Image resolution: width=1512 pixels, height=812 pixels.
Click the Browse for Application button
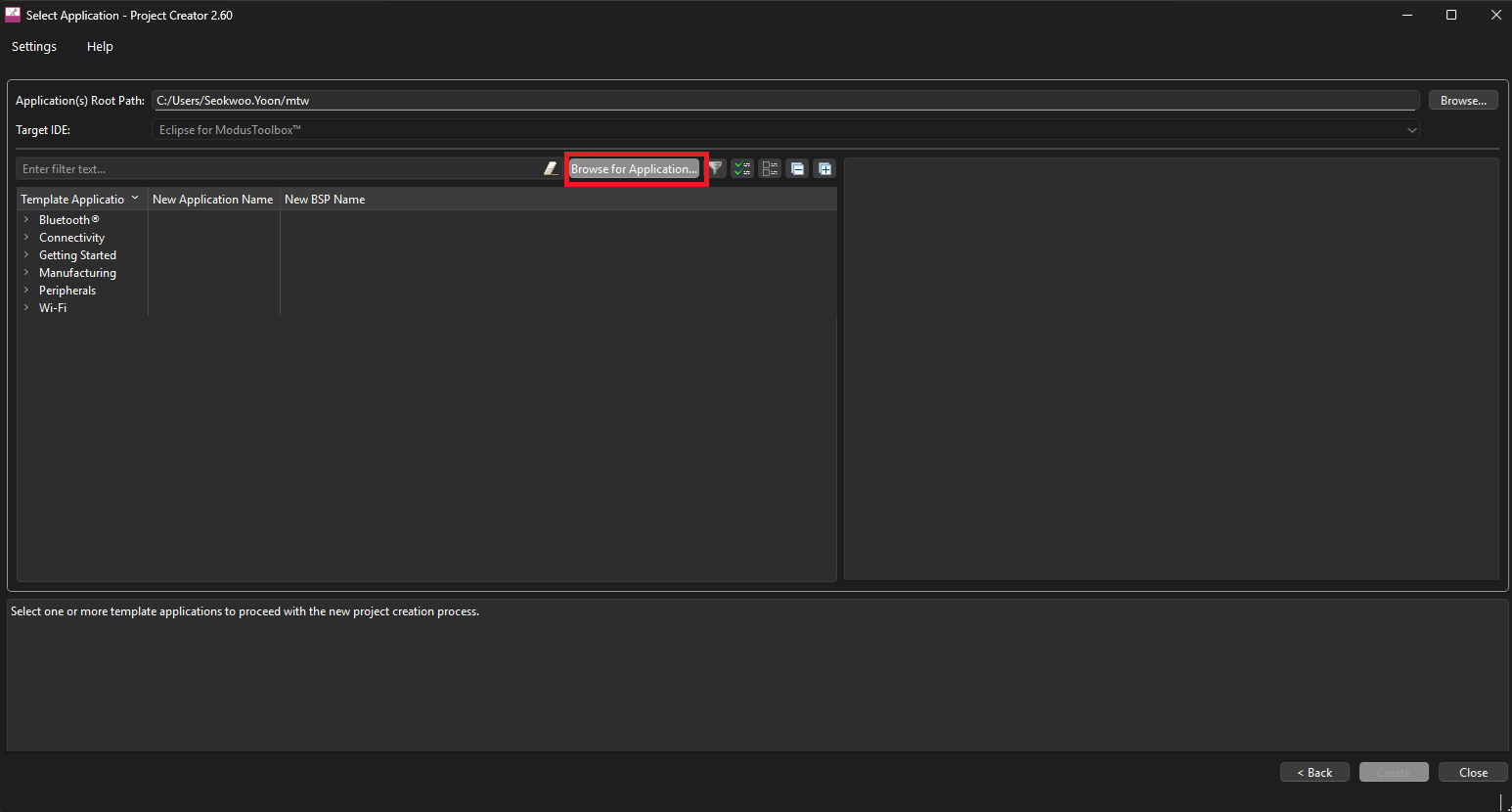click(x=635, y=169)
